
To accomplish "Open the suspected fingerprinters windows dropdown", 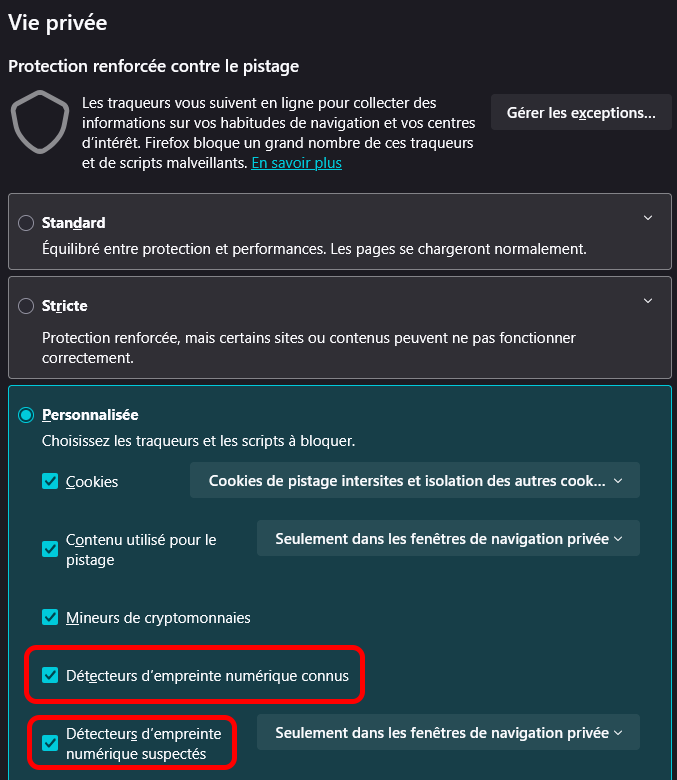I will [x=448, y=733].
